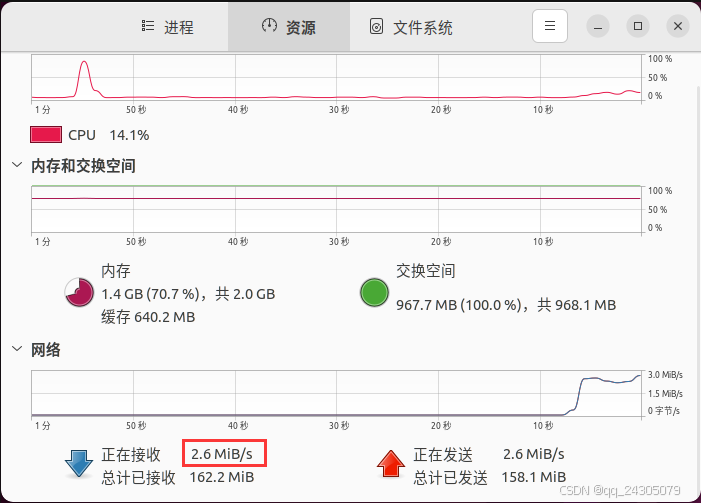Select the 资源 tab

pyautogui.click(x=289, y=27)
